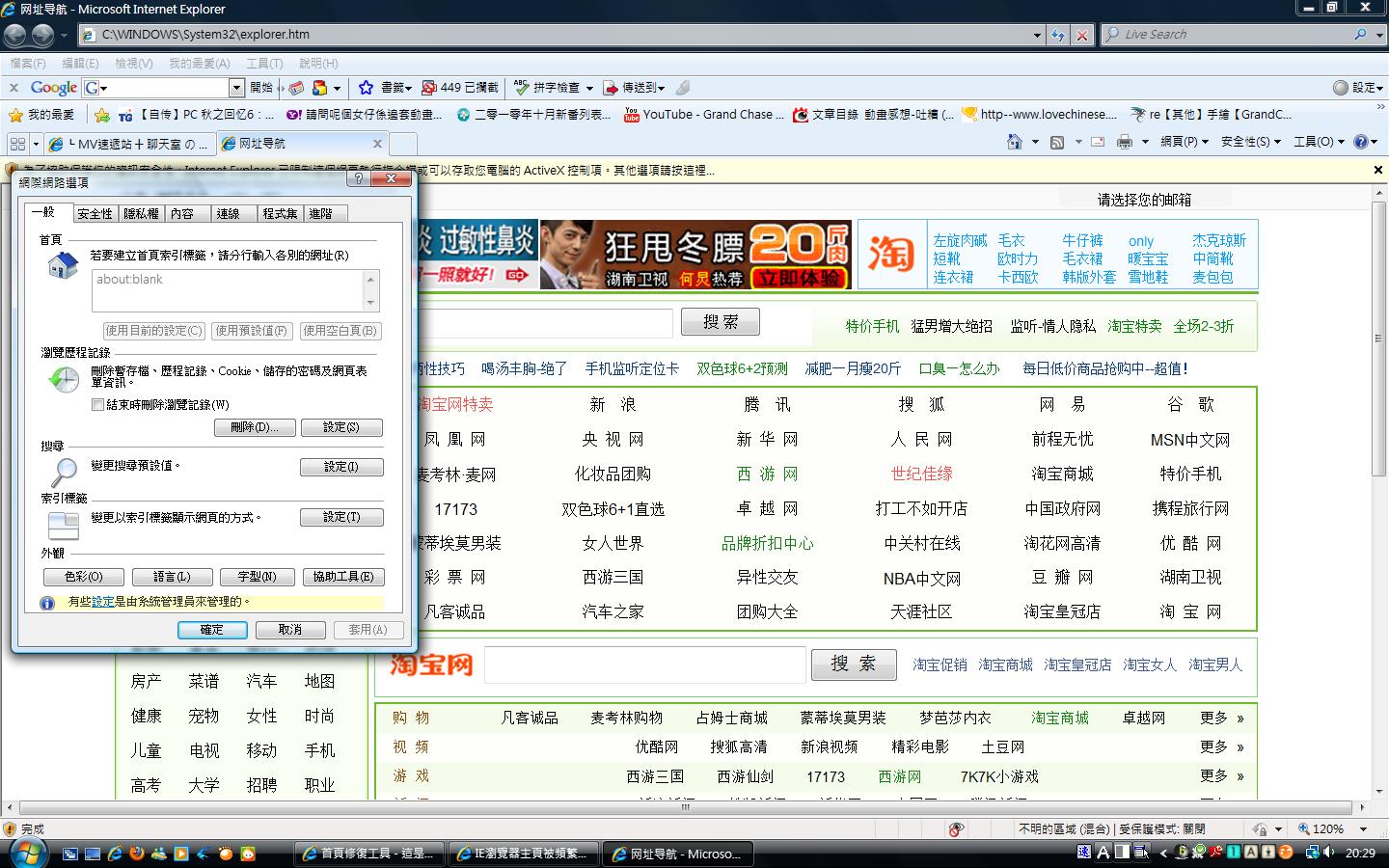
Task: Switch to the '隱私權' tab in dialog
Action: coord(141,214)
